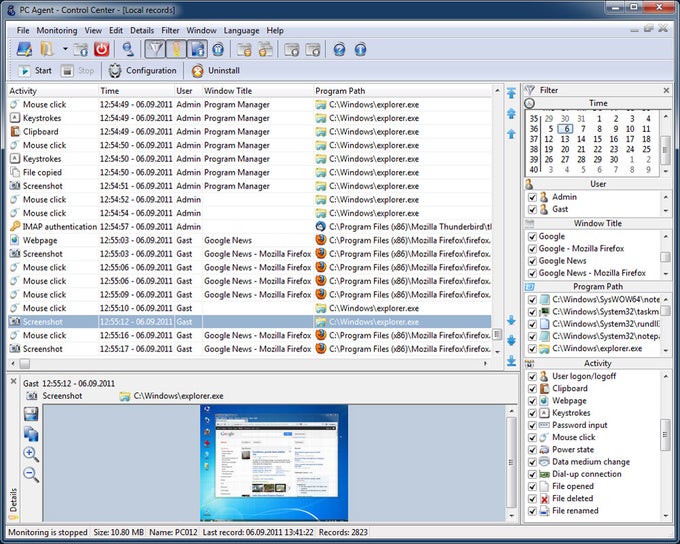Viewport: 680px width, 544px height.
Task: Click the folder open icon in toolbar
Action: 46,49
